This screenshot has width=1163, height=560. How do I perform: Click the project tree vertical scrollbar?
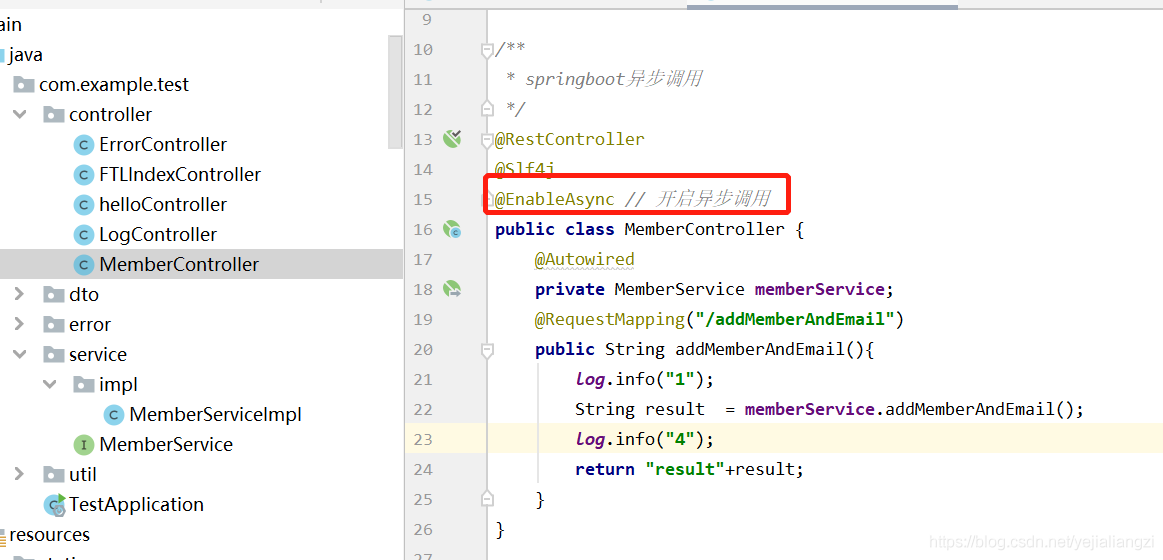pos(395,91)
